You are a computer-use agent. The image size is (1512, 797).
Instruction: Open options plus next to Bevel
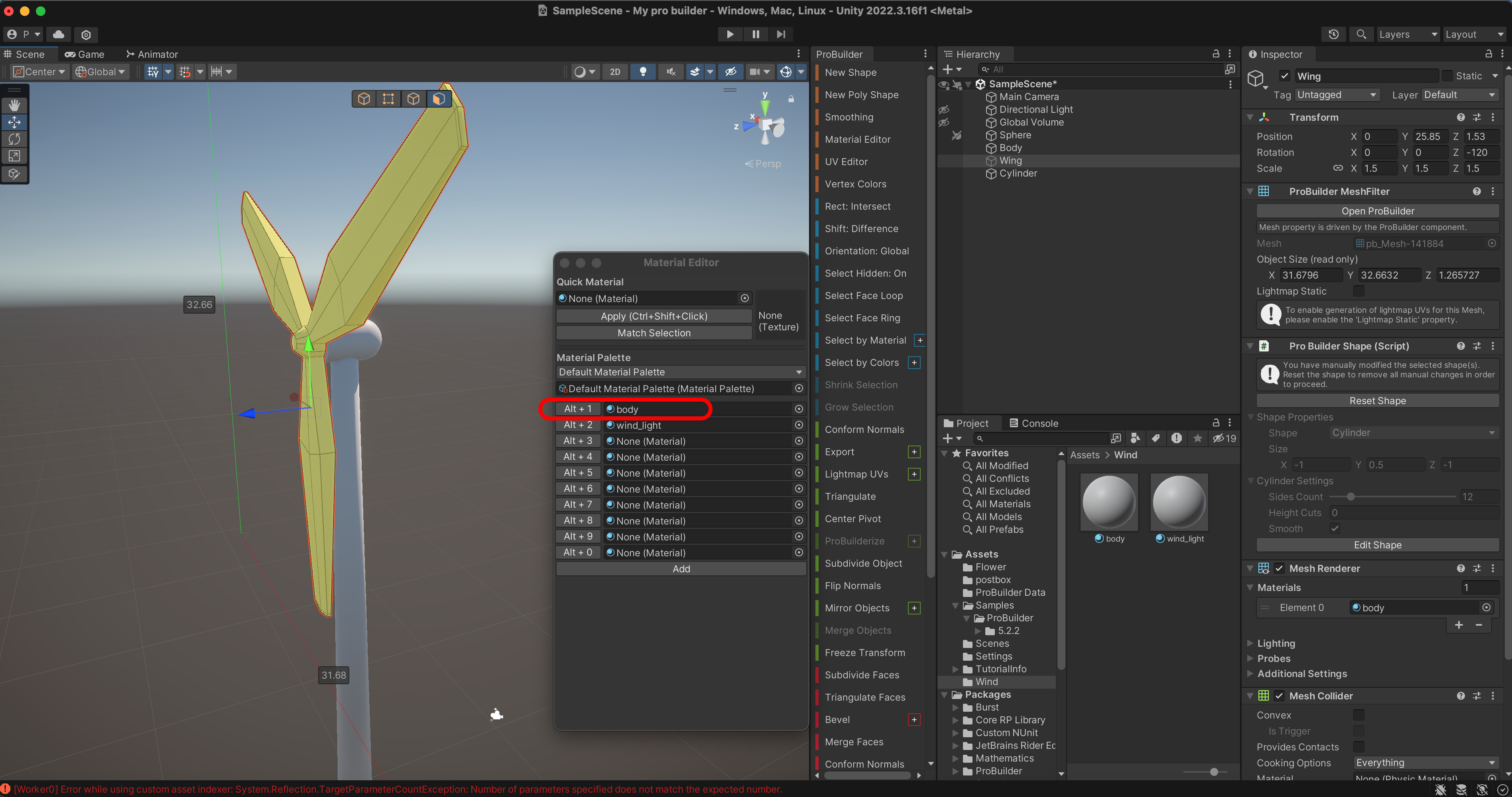point(914,720)
